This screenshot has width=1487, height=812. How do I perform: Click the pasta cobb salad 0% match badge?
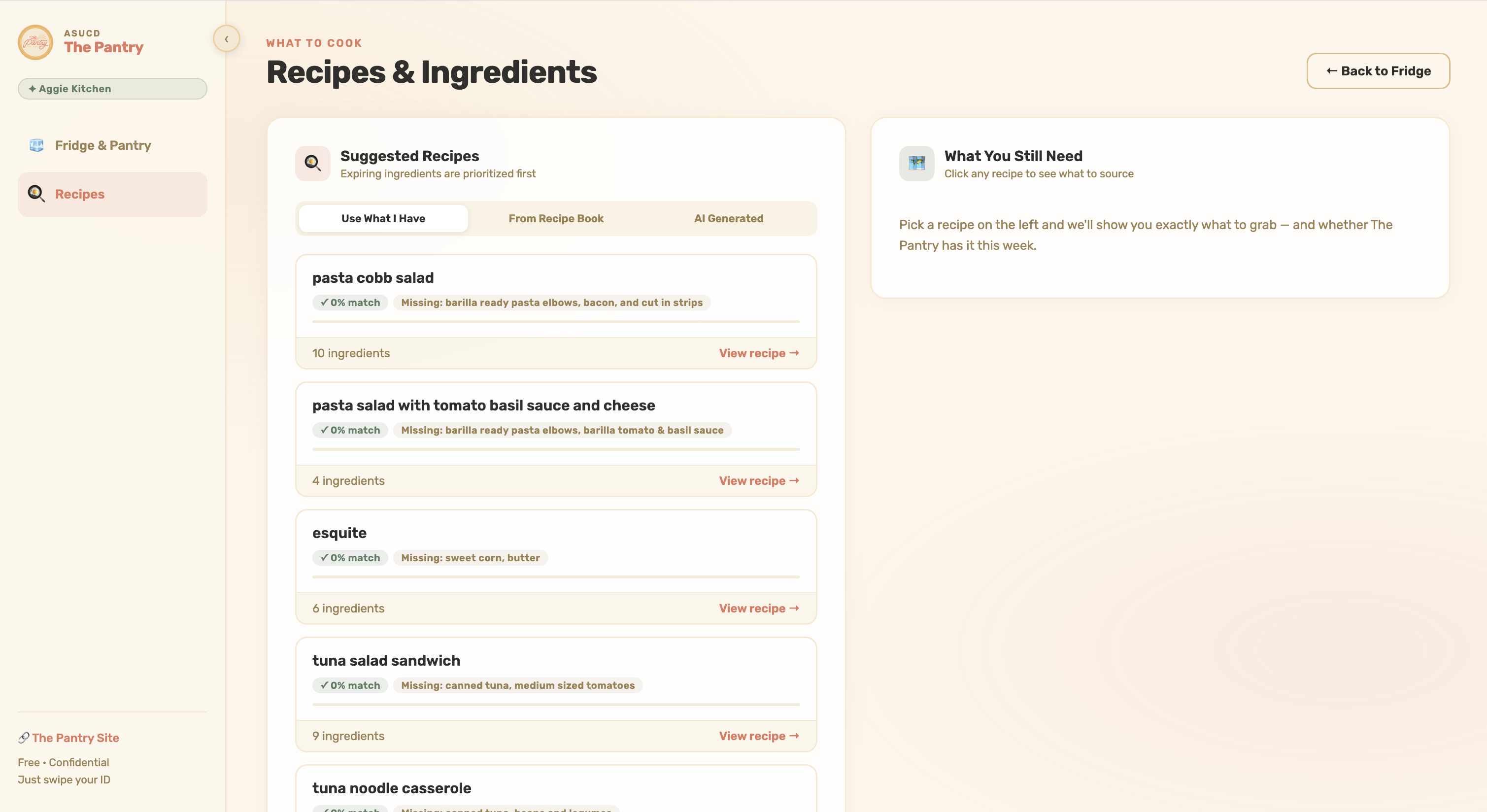[x=350, y=303]
